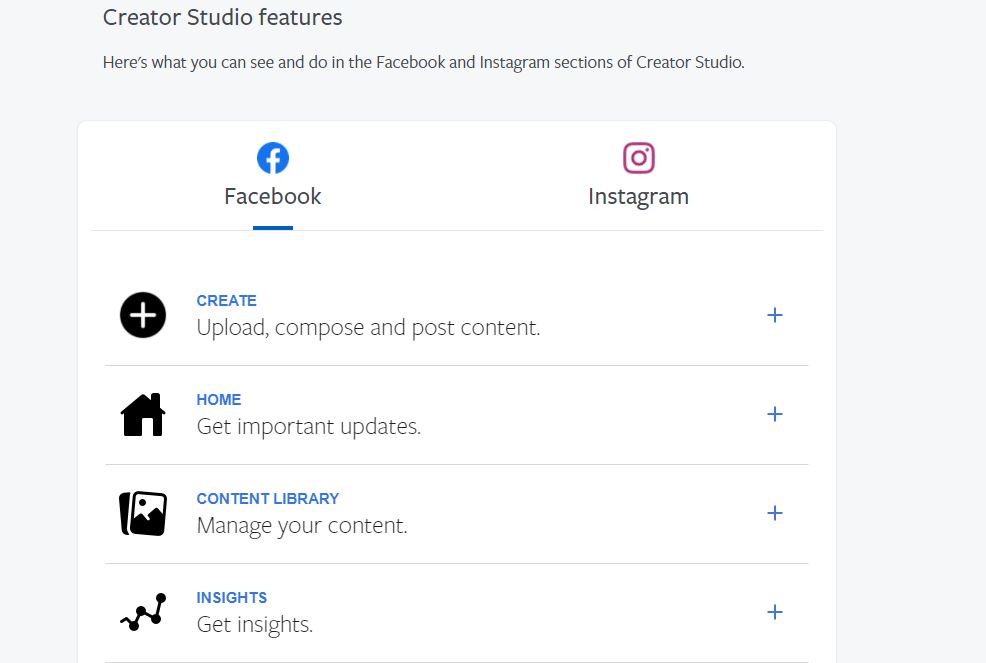Click the Home house icon
Screen dimensions: 986x663
coord(143,415)
